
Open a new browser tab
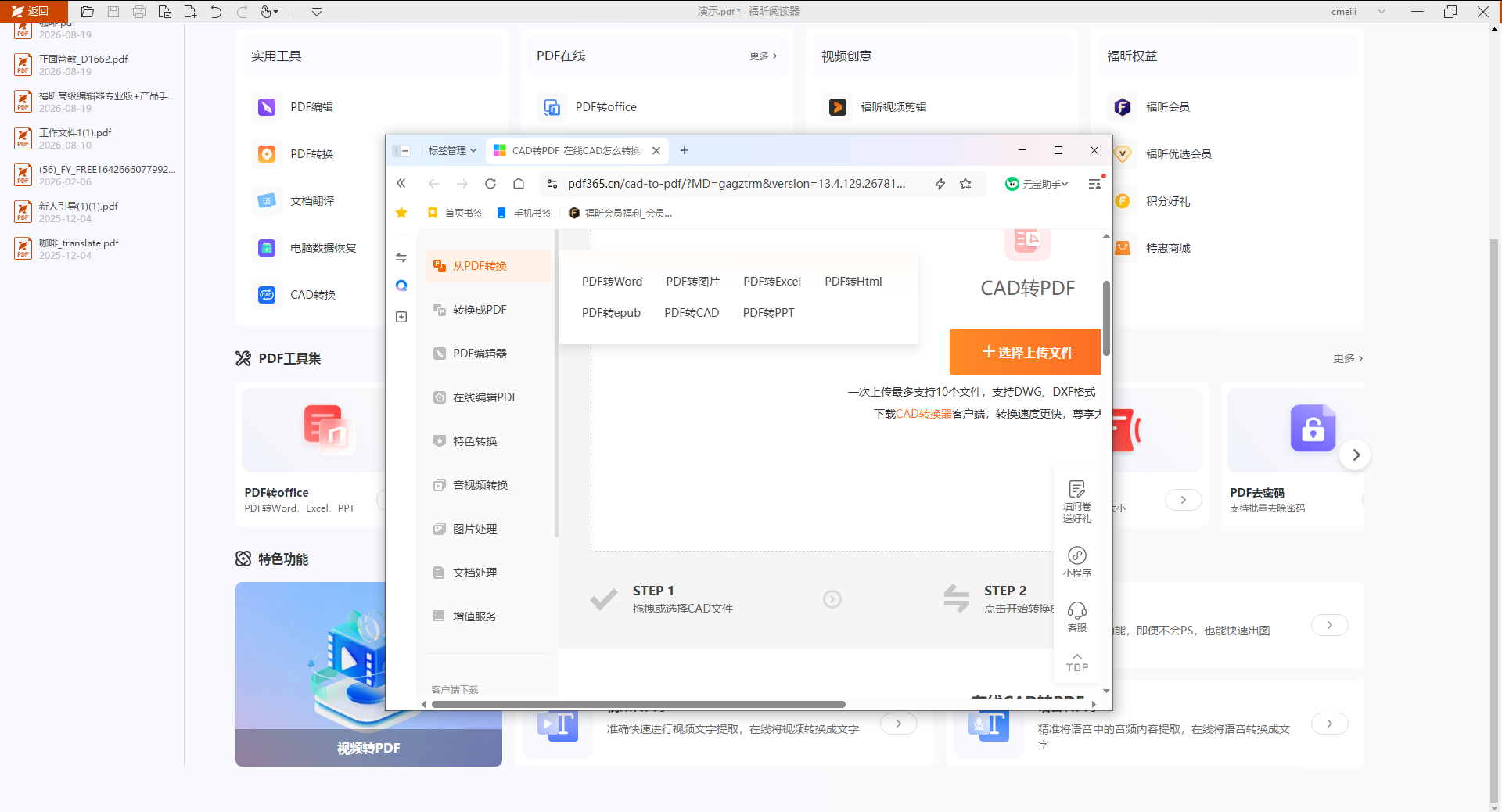[x=685, y=151]
